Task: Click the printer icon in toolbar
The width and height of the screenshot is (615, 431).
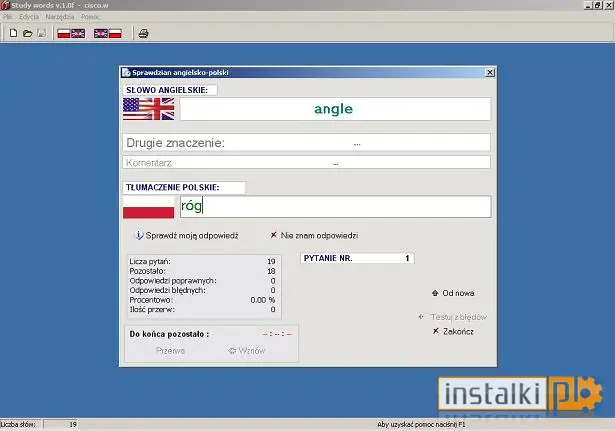Action: (x=144, y=34)
